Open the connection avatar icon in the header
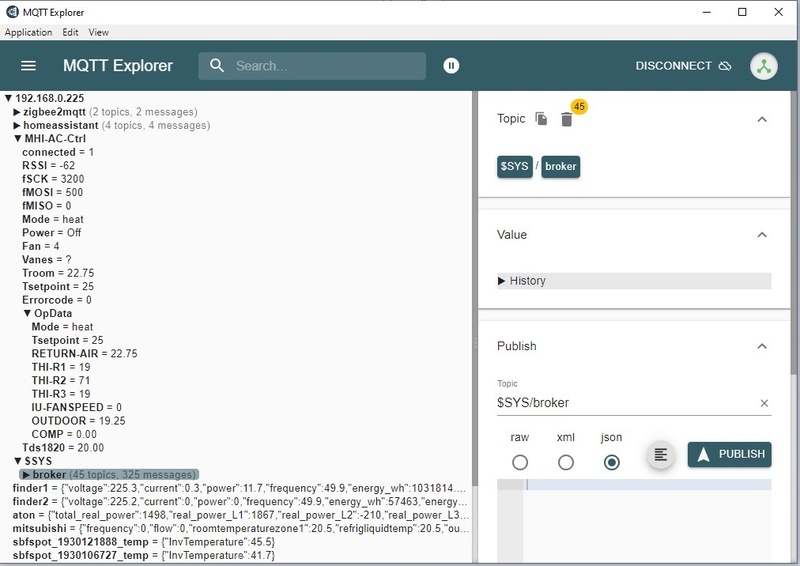The width and height of the screenshot is (800, 566). tap(764, 66)
